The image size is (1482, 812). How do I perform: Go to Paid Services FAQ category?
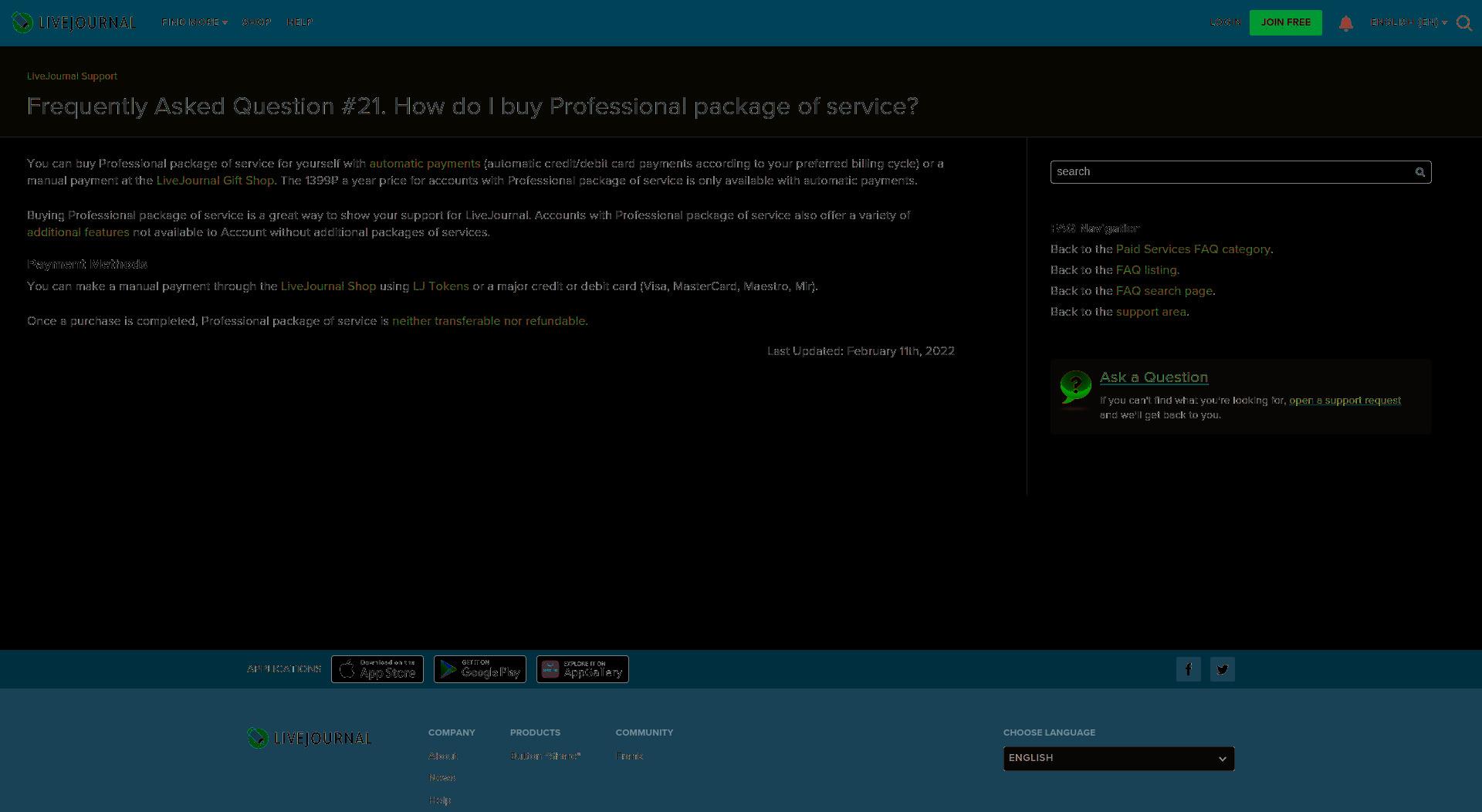tap(1193, 249)
